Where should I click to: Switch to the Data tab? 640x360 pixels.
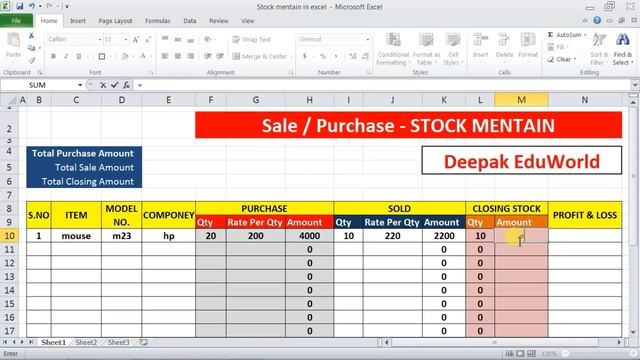point(189,21)
